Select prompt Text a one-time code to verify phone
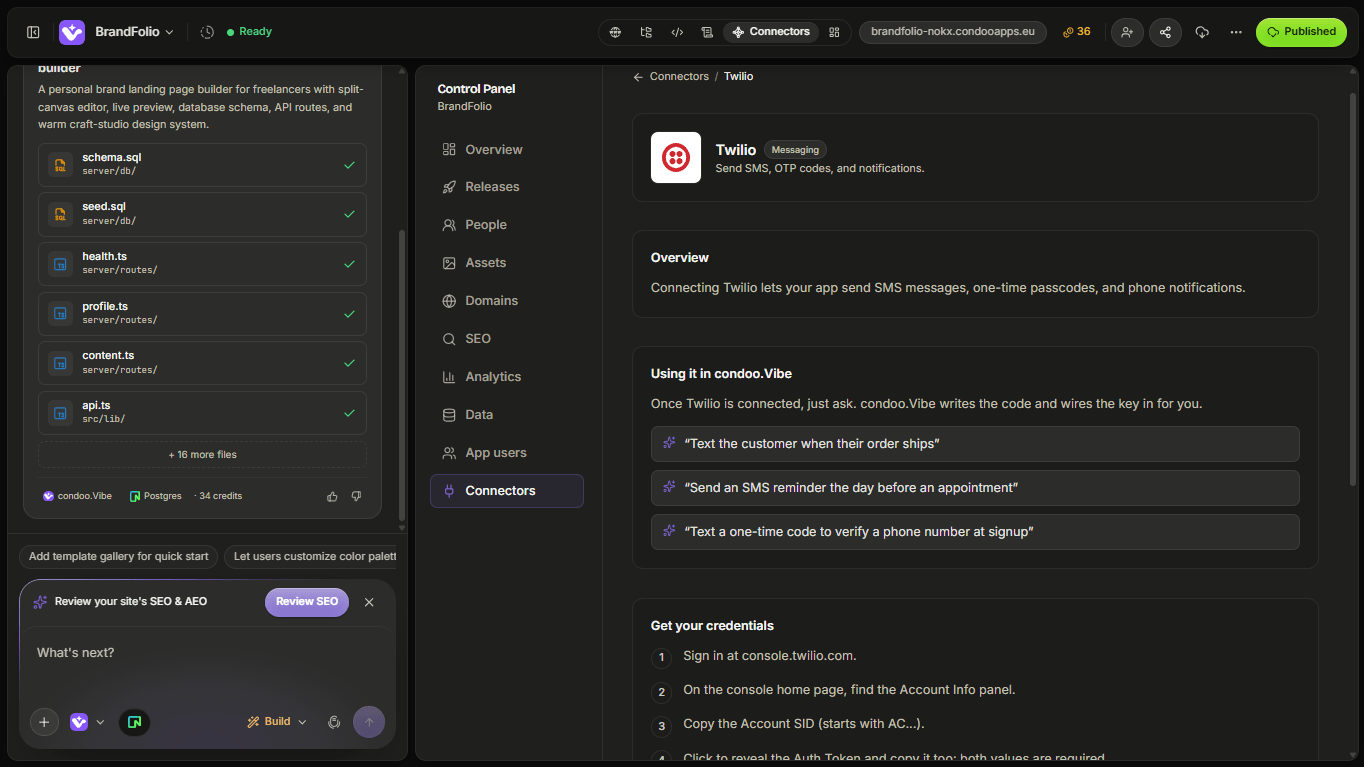Viewport: 1364px width, 767px height. pos(975,532)
